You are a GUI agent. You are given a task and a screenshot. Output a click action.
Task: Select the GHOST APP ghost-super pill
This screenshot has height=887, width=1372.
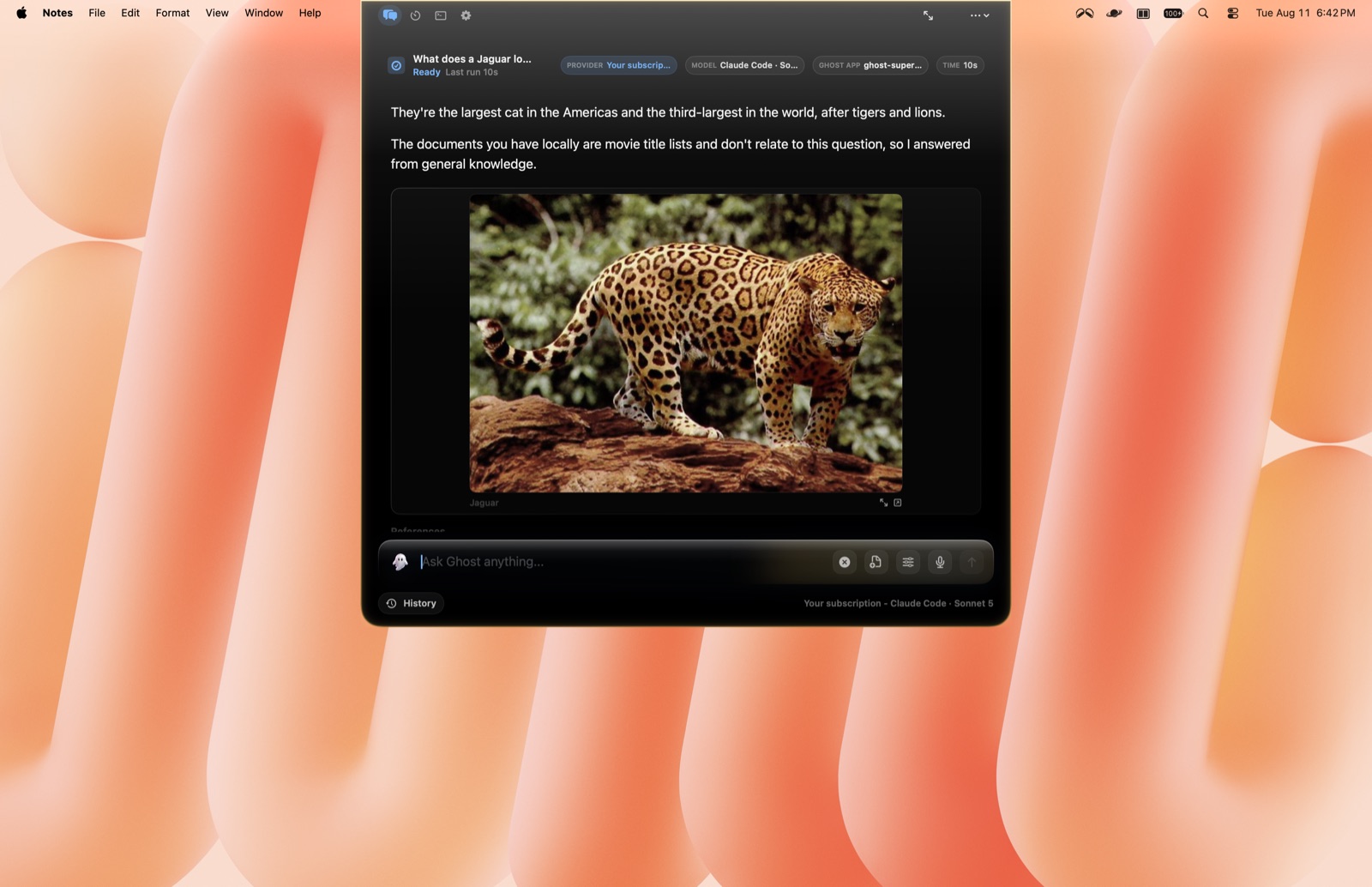coord(870,65)
